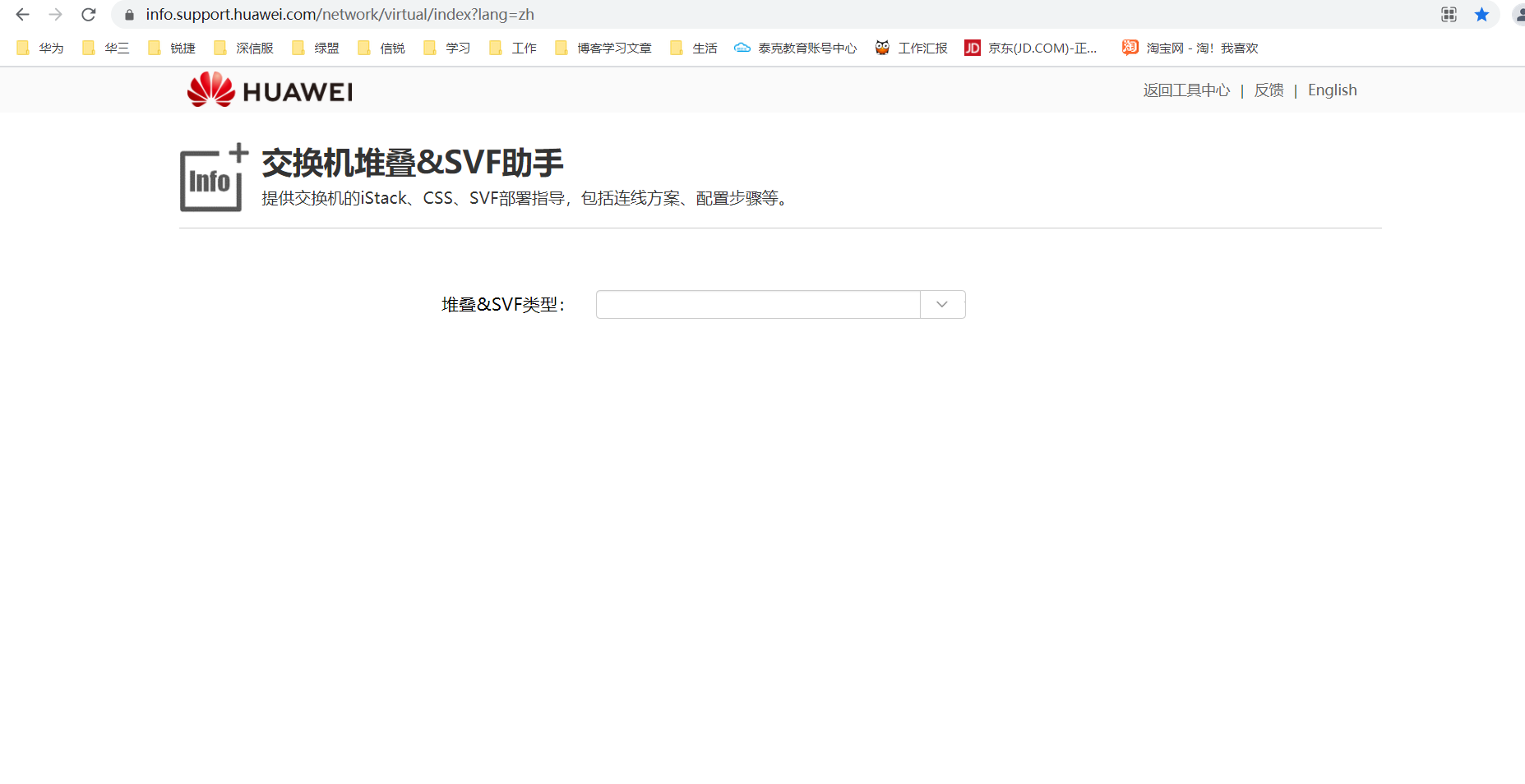Click the 返回工具中心 link
Viewport: 1525px width, 784px height.
1185,90
